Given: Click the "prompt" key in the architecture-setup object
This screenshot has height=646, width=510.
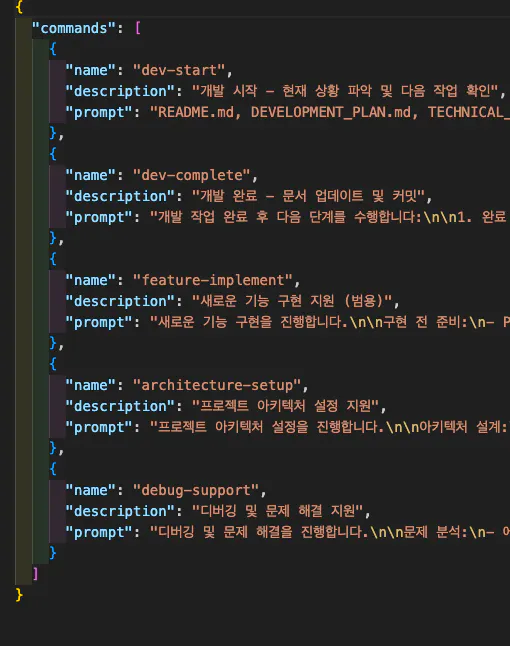Looking at the screenshot, I should (x=99, y=427).
